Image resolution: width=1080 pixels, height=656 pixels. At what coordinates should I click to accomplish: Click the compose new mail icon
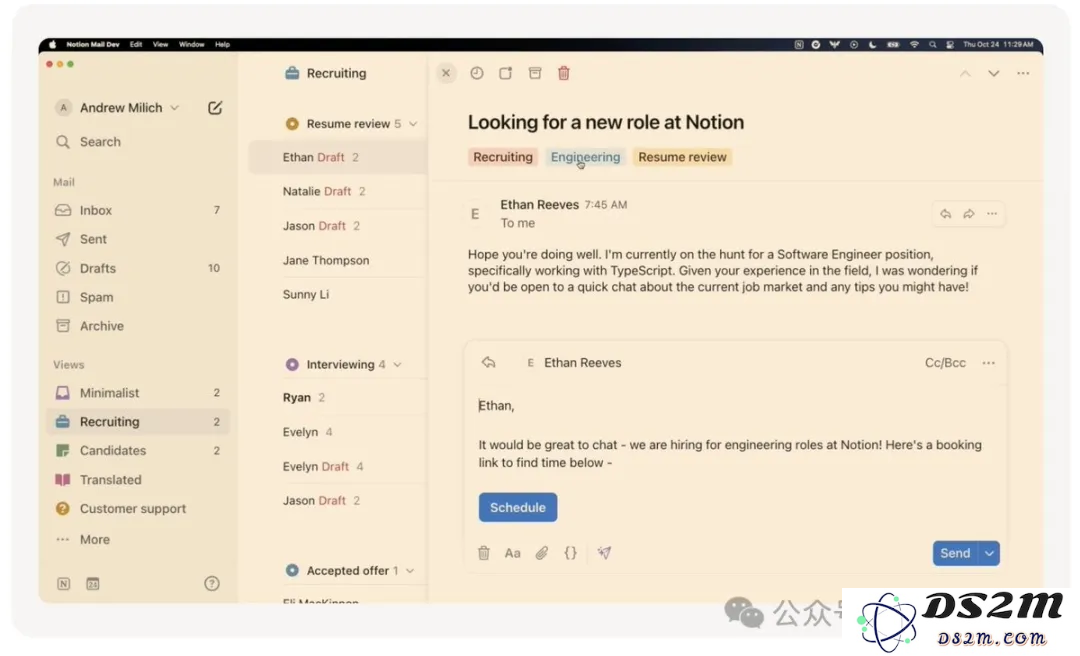click(x=215, y=107)
